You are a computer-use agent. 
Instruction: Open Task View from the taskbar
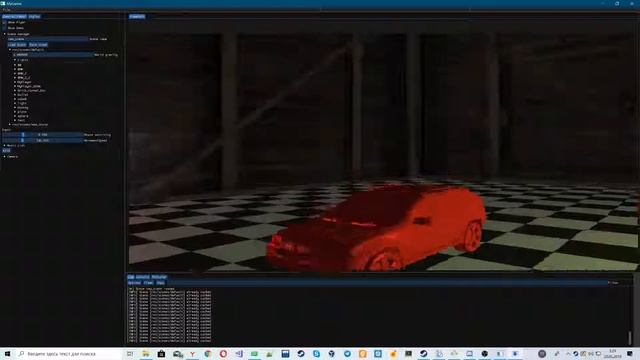[x=130, y=354]
